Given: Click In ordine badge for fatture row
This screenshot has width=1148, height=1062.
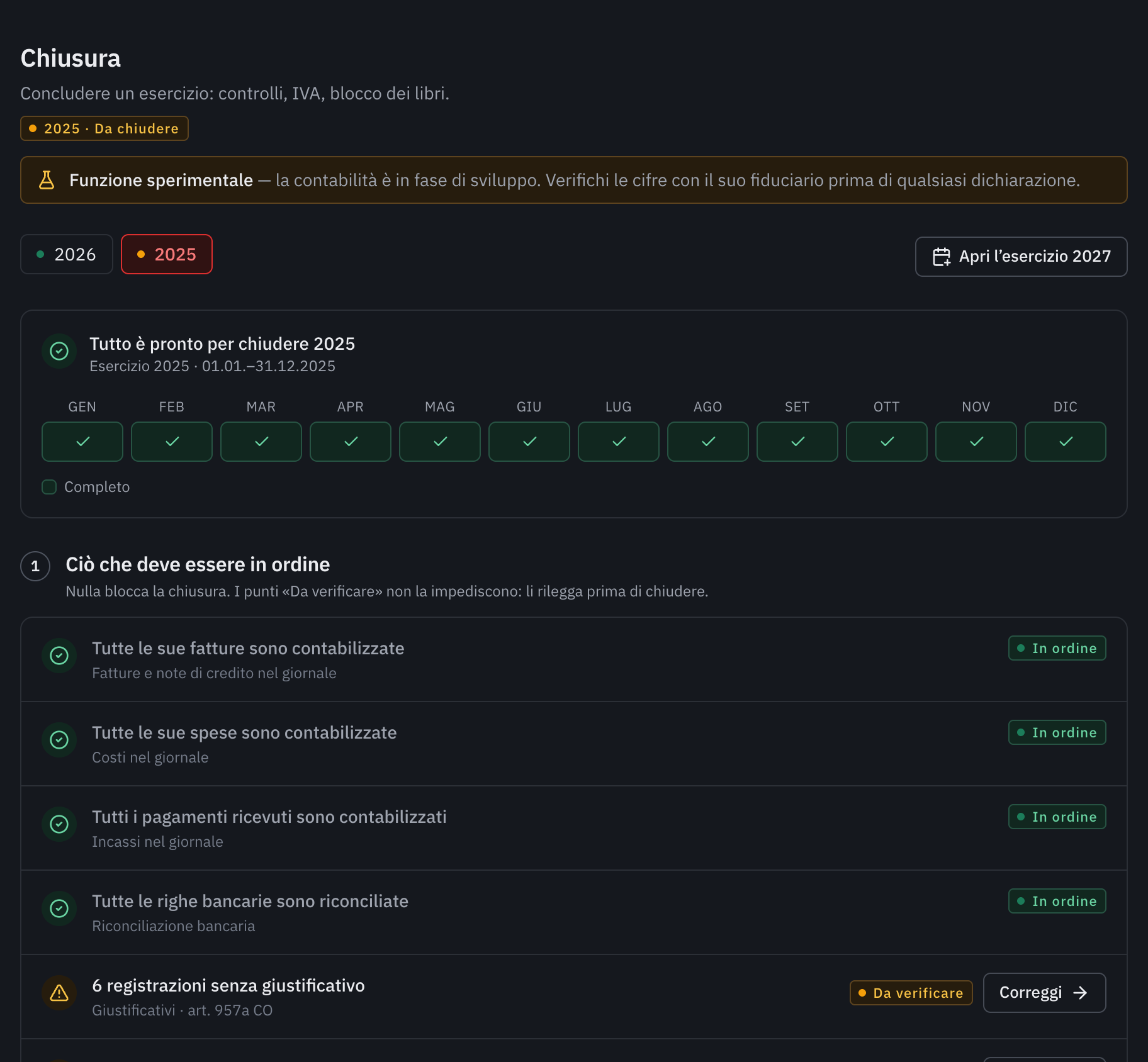Looking at the screenshot, I should coord(1057,648).
